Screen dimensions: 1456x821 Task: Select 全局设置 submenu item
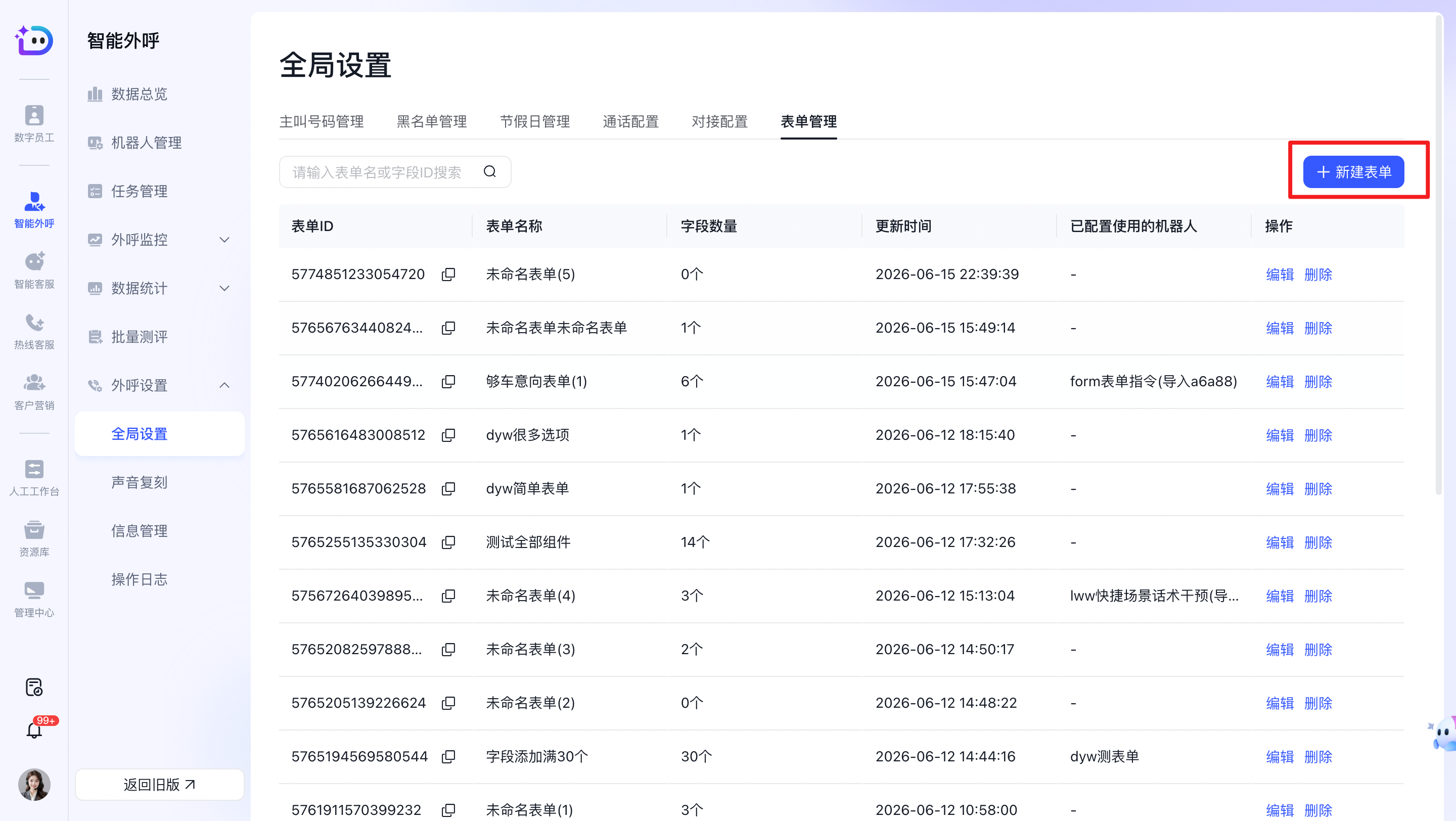click(x=159, y=434)
